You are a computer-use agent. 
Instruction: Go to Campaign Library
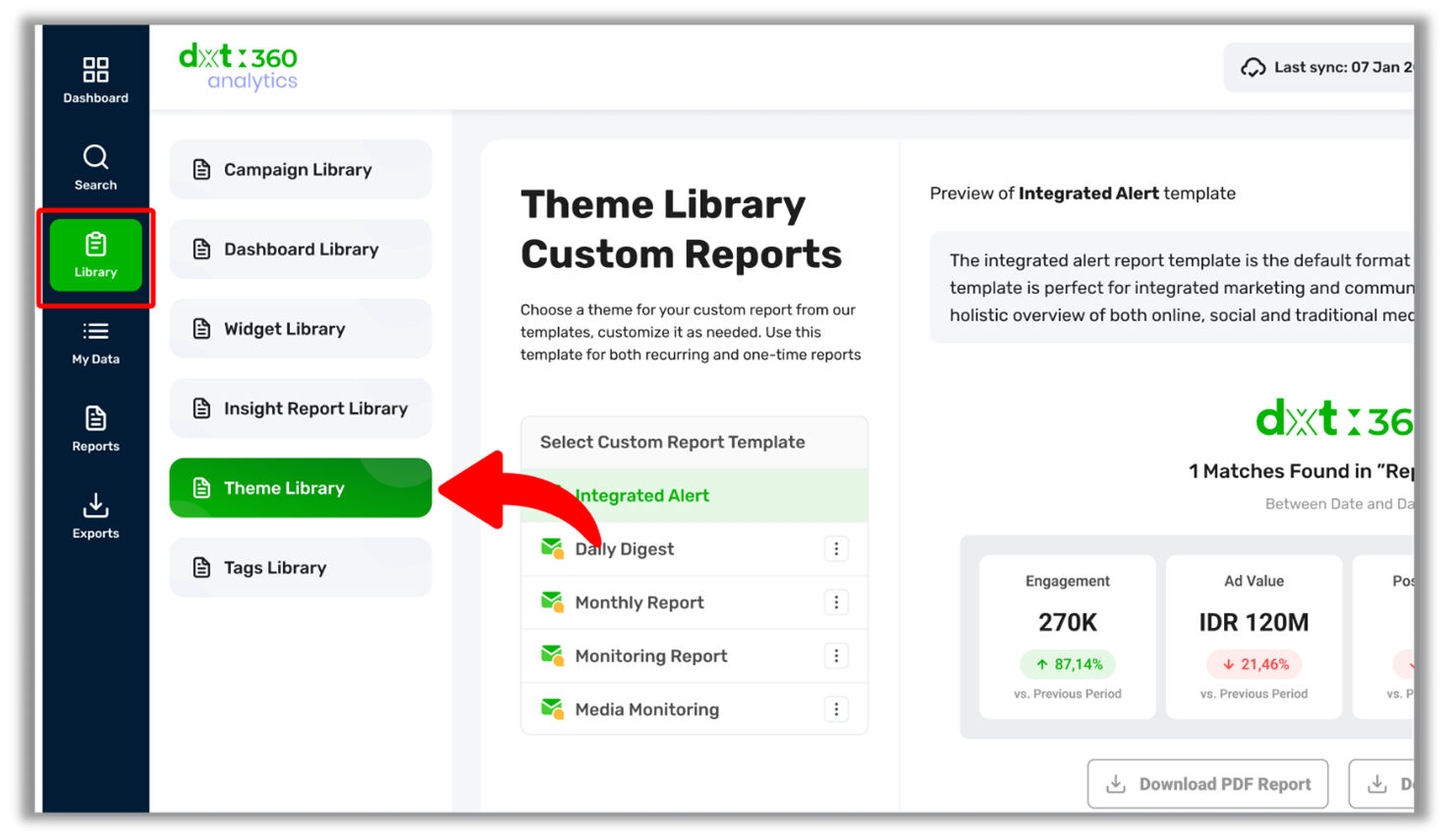[x=301, y=170]
